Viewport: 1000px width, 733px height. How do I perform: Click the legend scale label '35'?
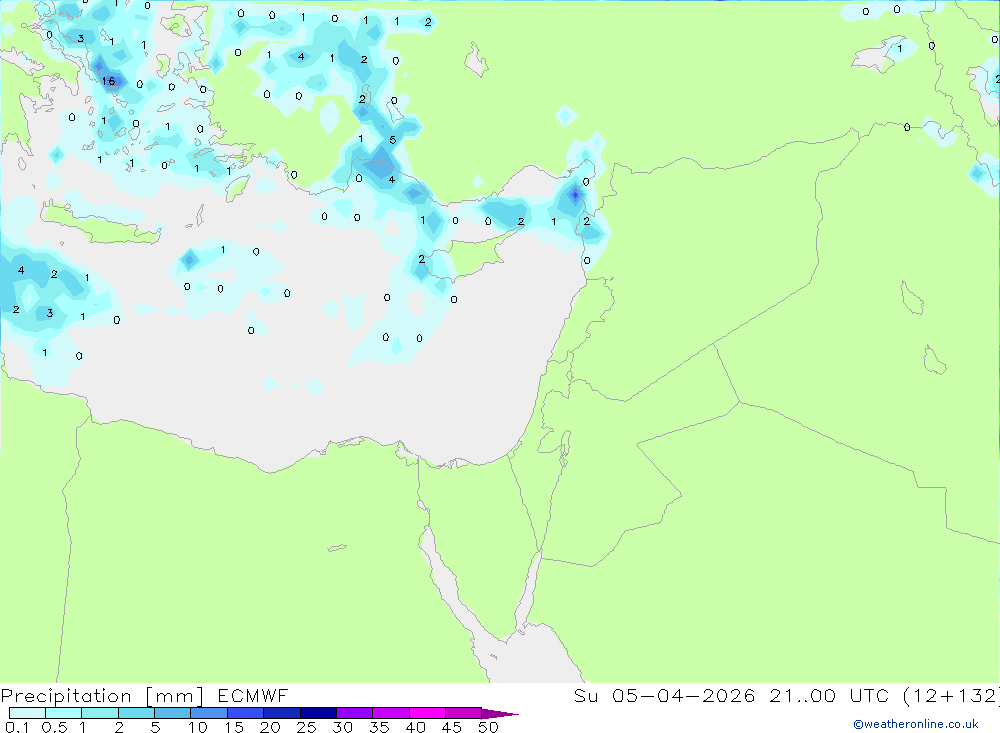tap(379, 727)
